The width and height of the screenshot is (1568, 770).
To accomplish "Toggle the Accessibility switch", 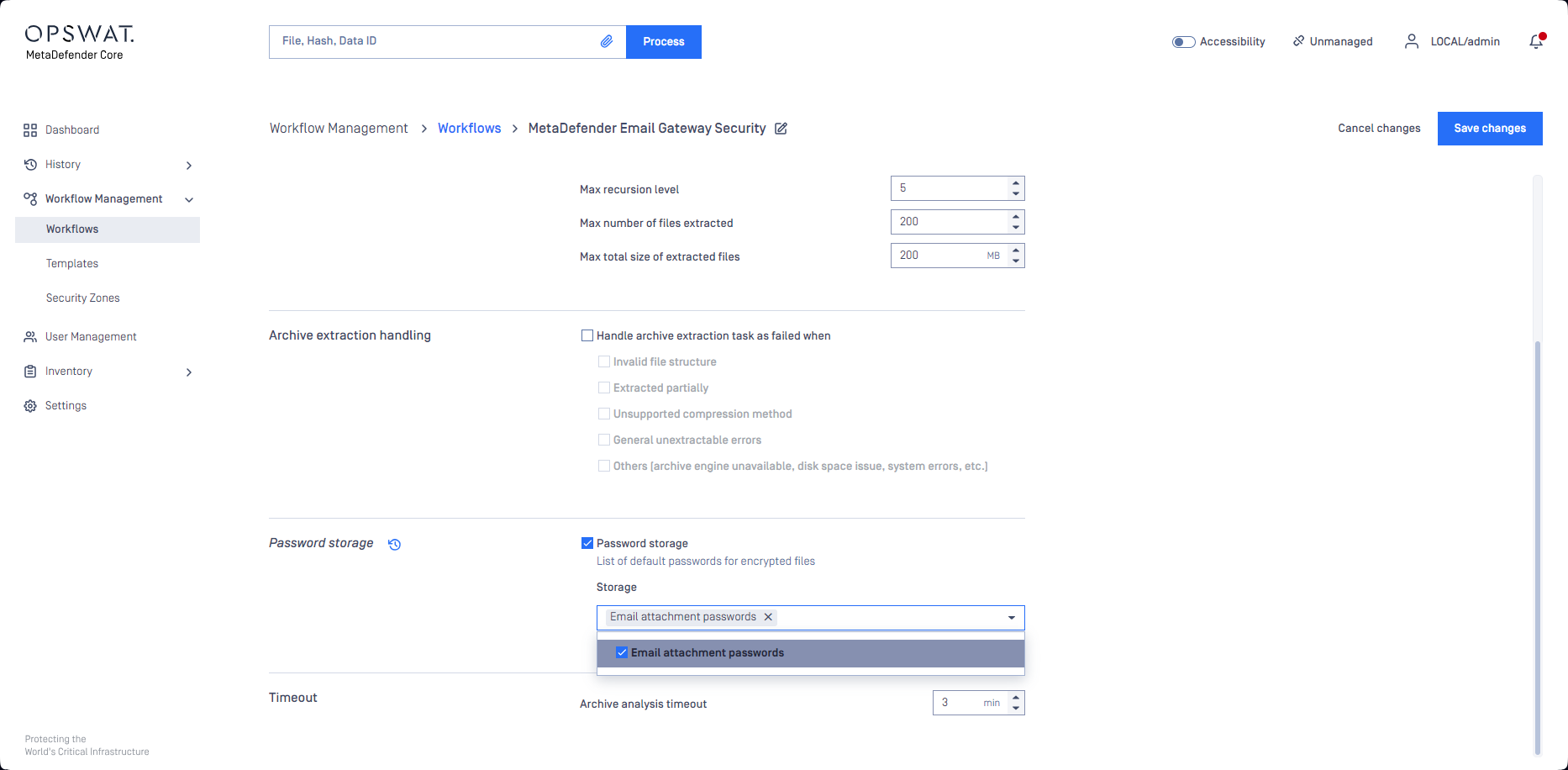I will coord(1183,42).
